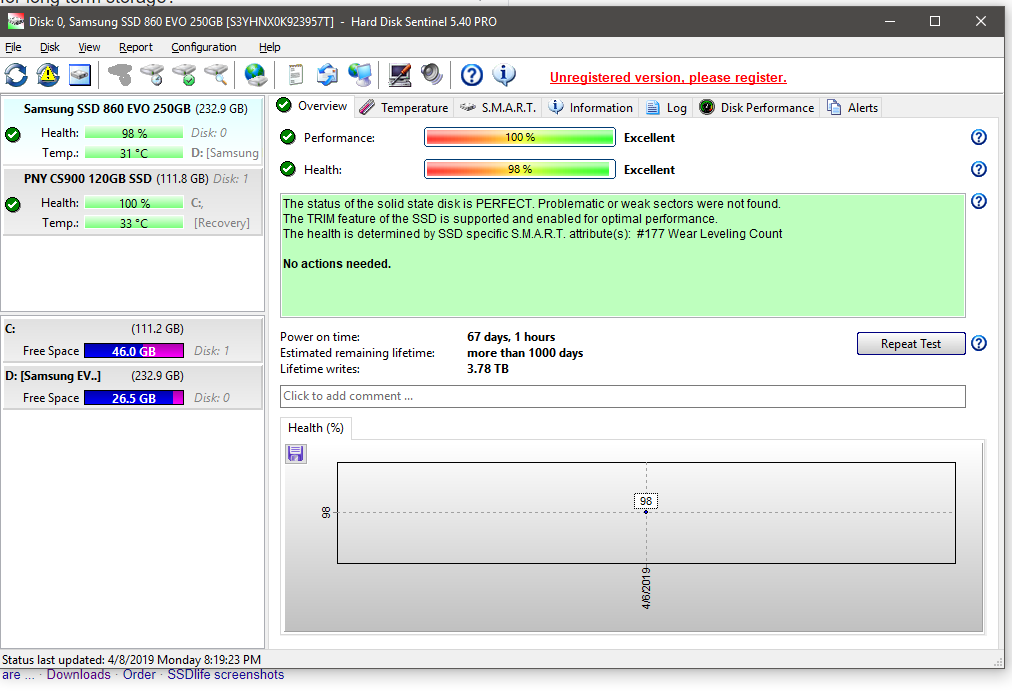Image resolution: width=1012 pixels, height=691 pixels.
Task: Click the Samsung SSD 31 °C temperature bar
Action: 134,153
